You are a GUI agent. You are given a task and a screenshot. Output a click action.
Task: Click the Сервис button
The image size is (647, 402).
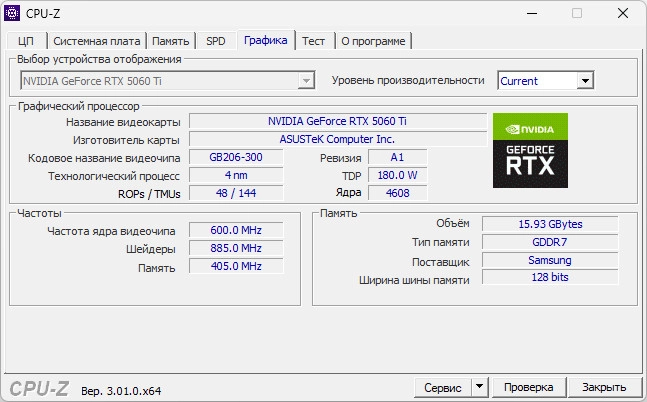coord(443,388)
